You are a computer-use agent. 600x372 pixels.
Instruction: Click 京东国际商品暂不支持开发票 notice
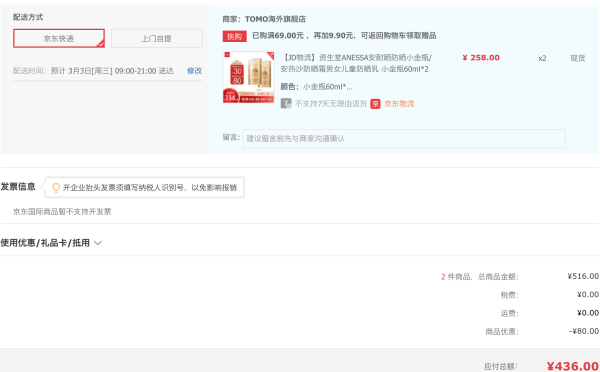pyautogui.click(x=62, y=212)
